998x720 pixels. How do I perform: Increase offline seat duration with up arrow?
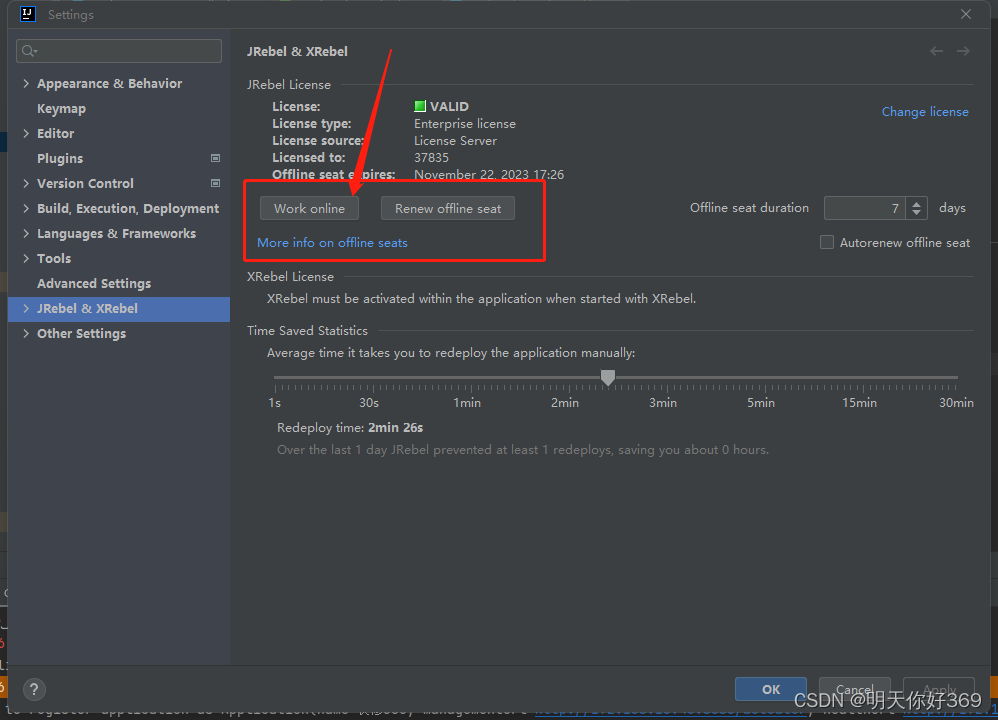tap(917, 203)
